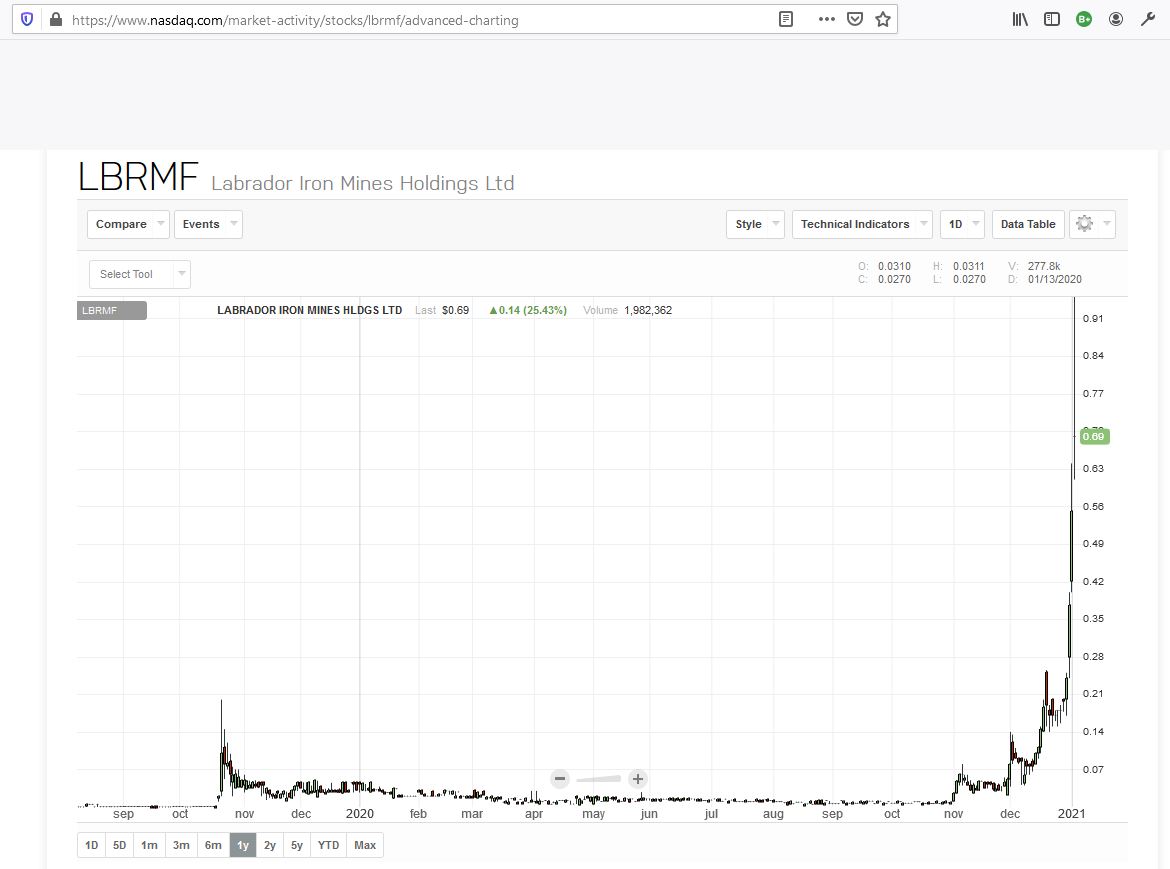Screen dimensions: 1170x869
Task: Zoom out chart with minus button
Action: tap(560, 779)
